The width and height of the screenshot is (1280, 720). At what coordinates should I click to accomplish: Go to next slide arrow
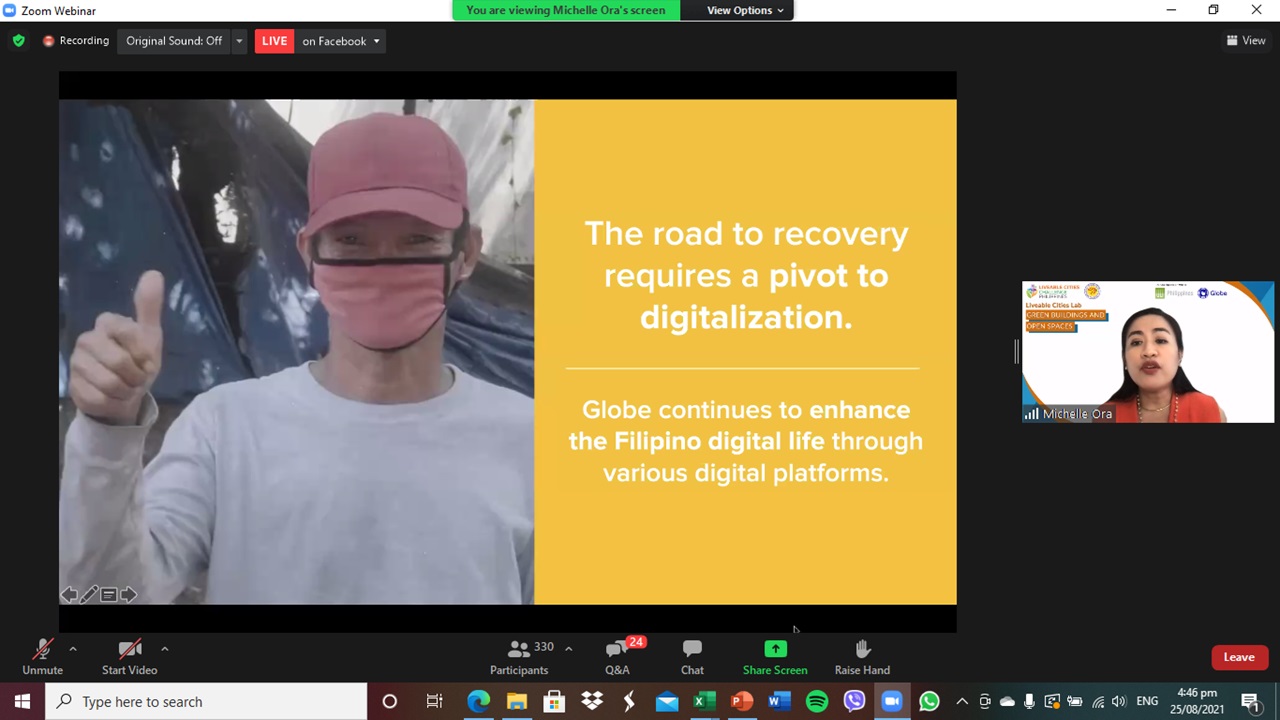pos(128,595)
